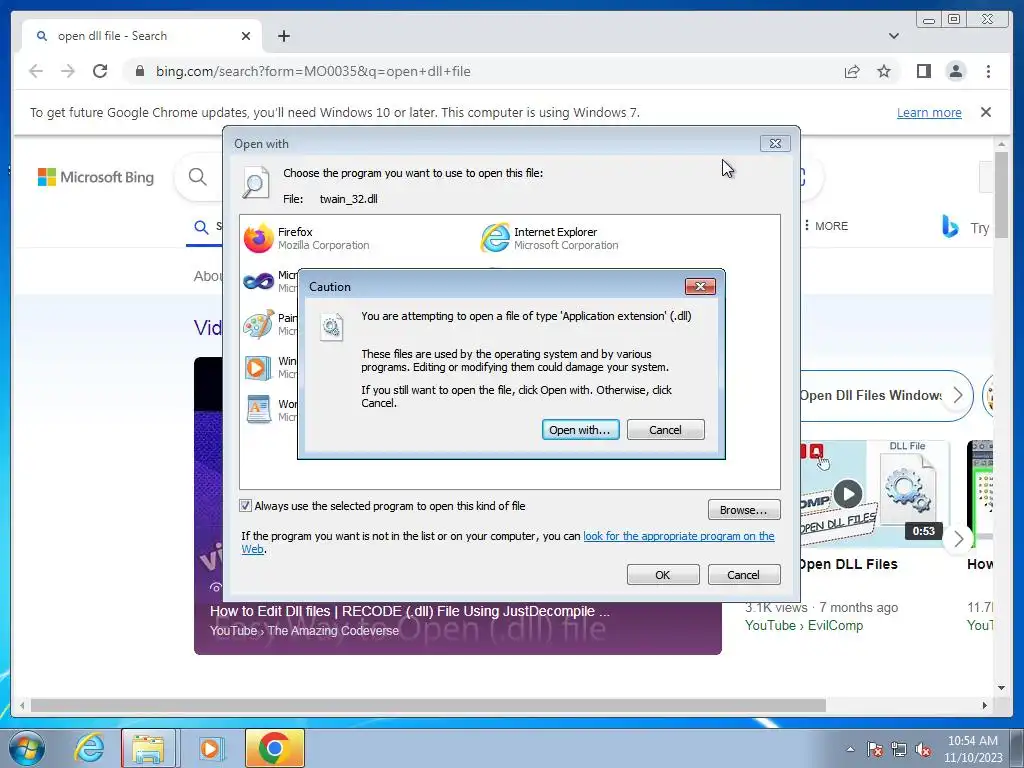Click the Bing chat icon

(x=950, y=227)
